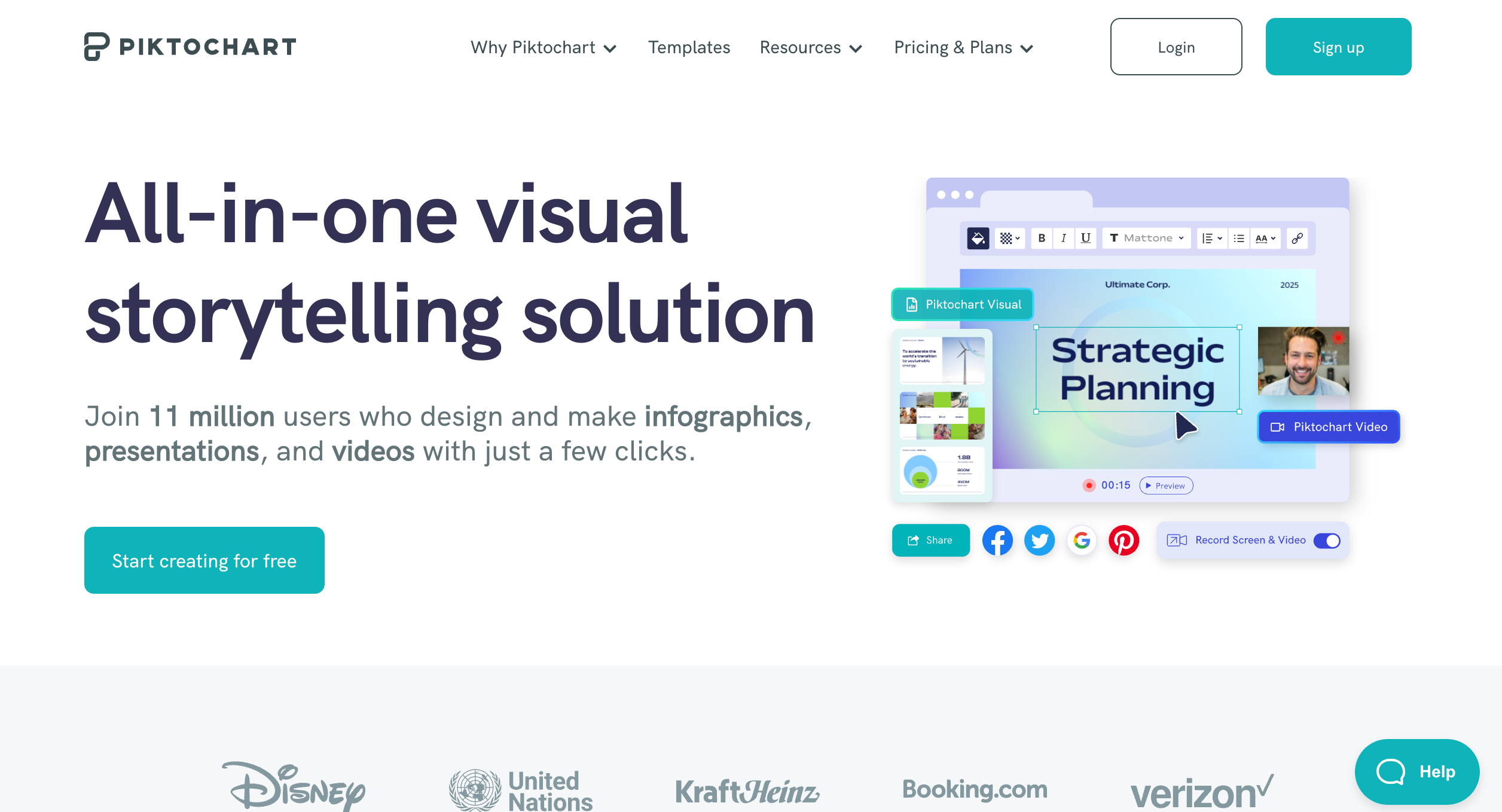Click the Record Screen & Video icon

tap(1177, 539)
